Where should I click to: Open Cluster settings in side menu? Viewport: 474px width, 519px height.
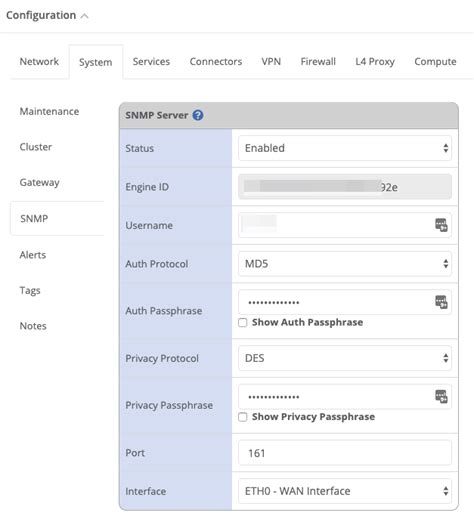[x=36, y=147]
